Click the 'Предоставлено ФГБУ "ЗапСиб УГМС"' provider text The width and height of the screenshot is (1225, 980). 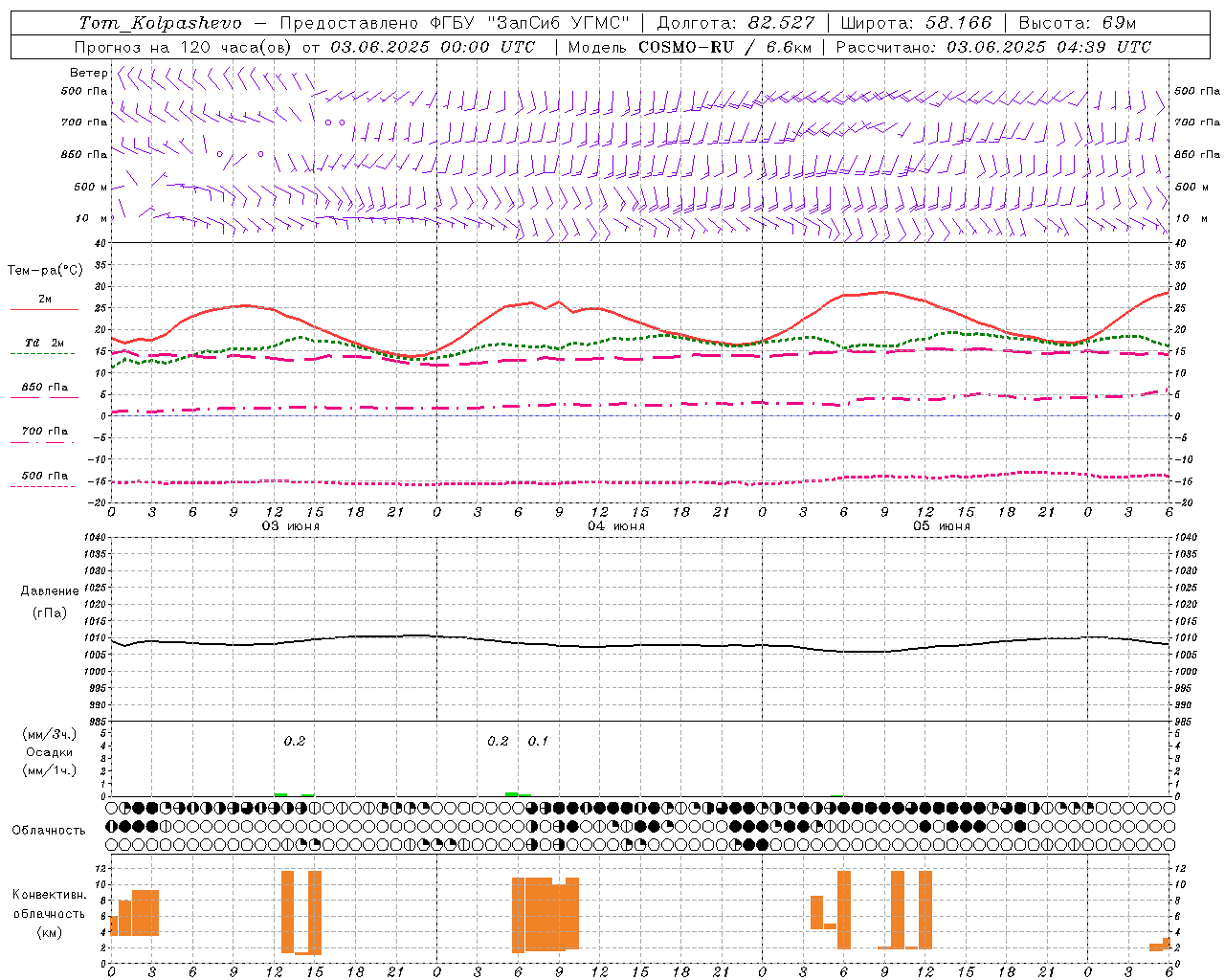pos(455,23)
